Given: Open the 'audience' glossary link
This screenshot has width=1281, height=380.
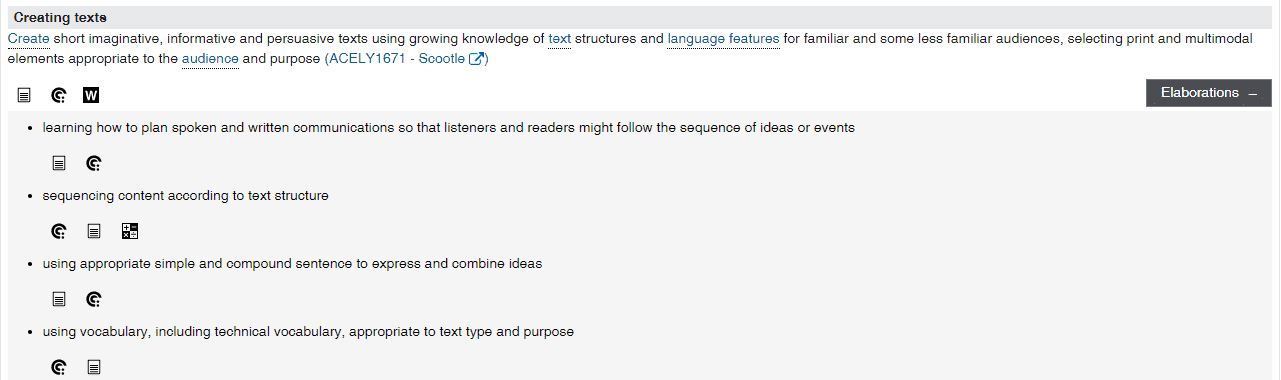Looking at the screenshot, I should [210, 59].
